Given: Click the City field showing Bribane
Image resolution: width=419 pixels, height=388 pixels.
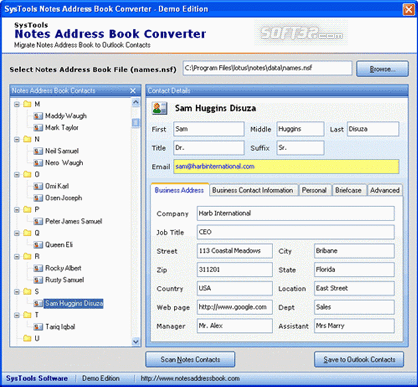Looking at the screenshot, I should pos(354,251).
